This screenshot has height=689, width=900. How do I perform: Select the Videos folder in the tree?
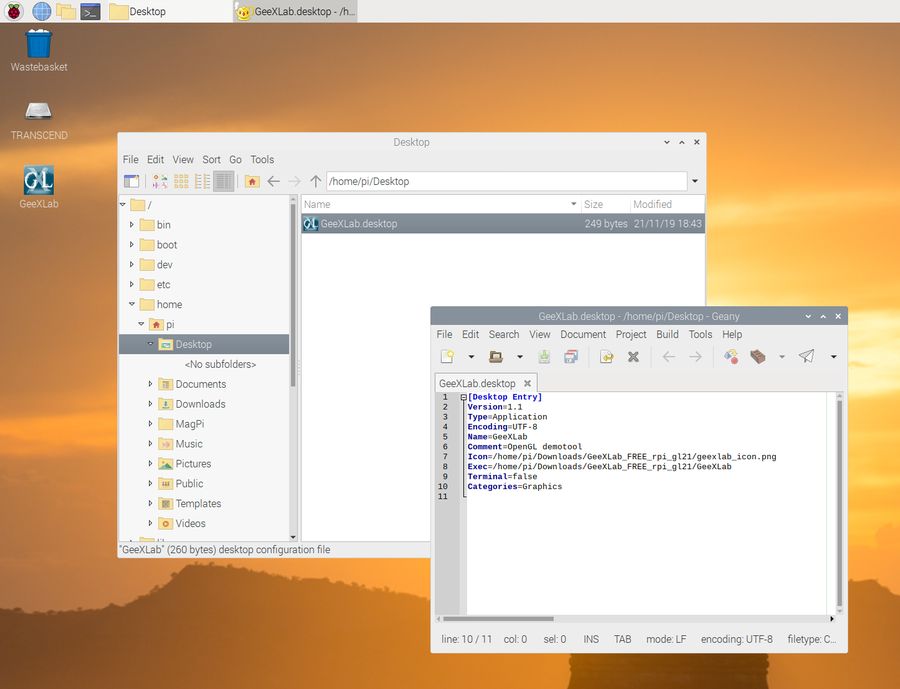click(190, 523)
